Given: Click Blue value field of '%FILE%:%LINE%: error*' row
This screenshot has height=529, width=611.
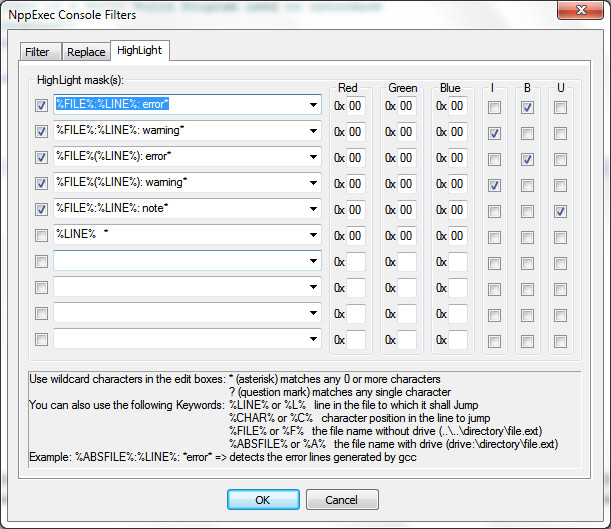Looking at the screenshot, I should tap(458, 106).
